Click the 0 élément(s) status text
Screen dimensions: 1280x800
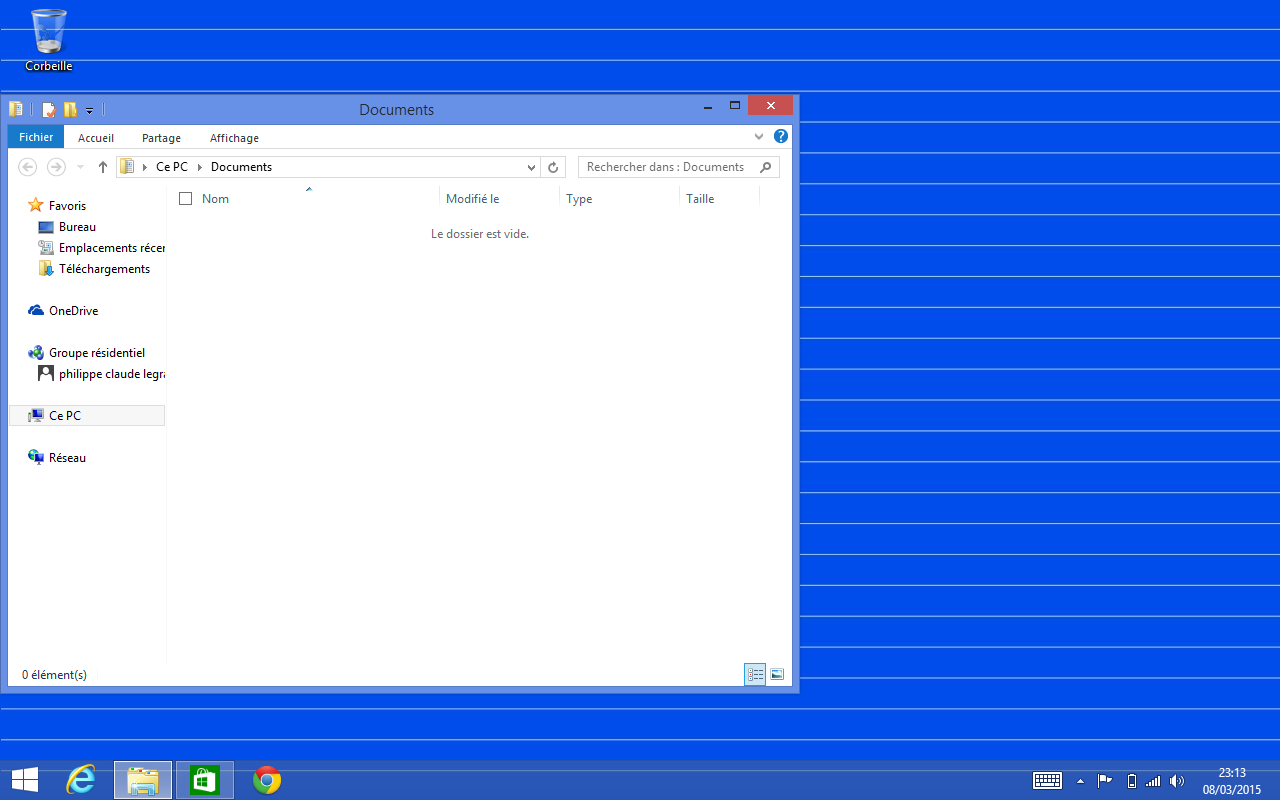point(54,675)
